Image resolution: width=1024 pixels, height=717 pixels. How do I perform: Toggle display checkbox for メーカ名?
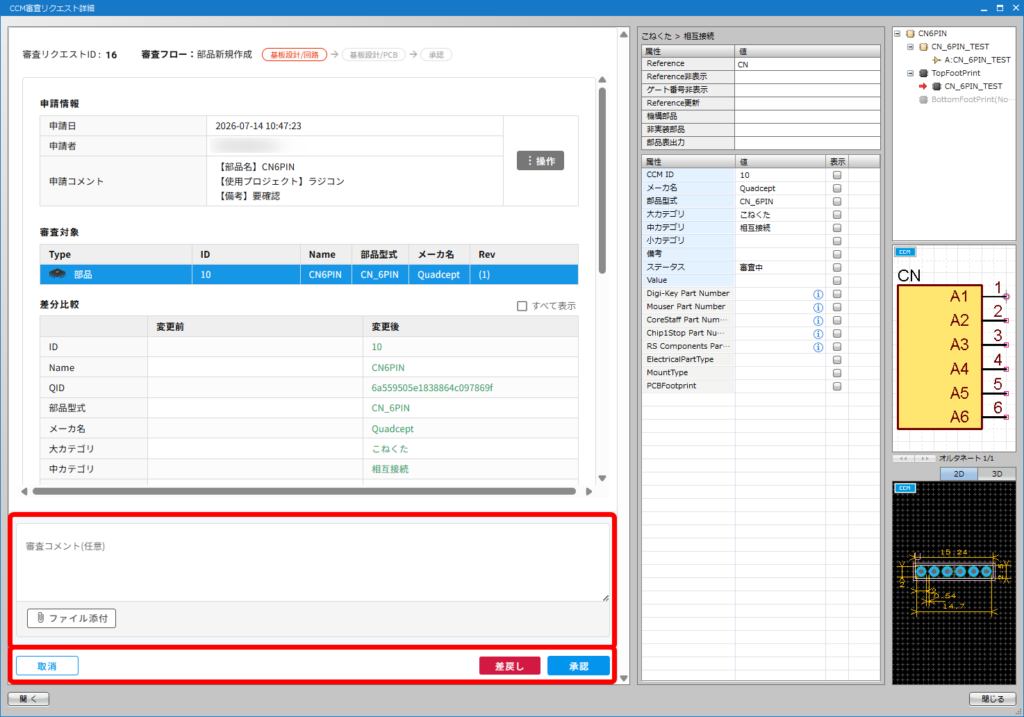[837, 188]
